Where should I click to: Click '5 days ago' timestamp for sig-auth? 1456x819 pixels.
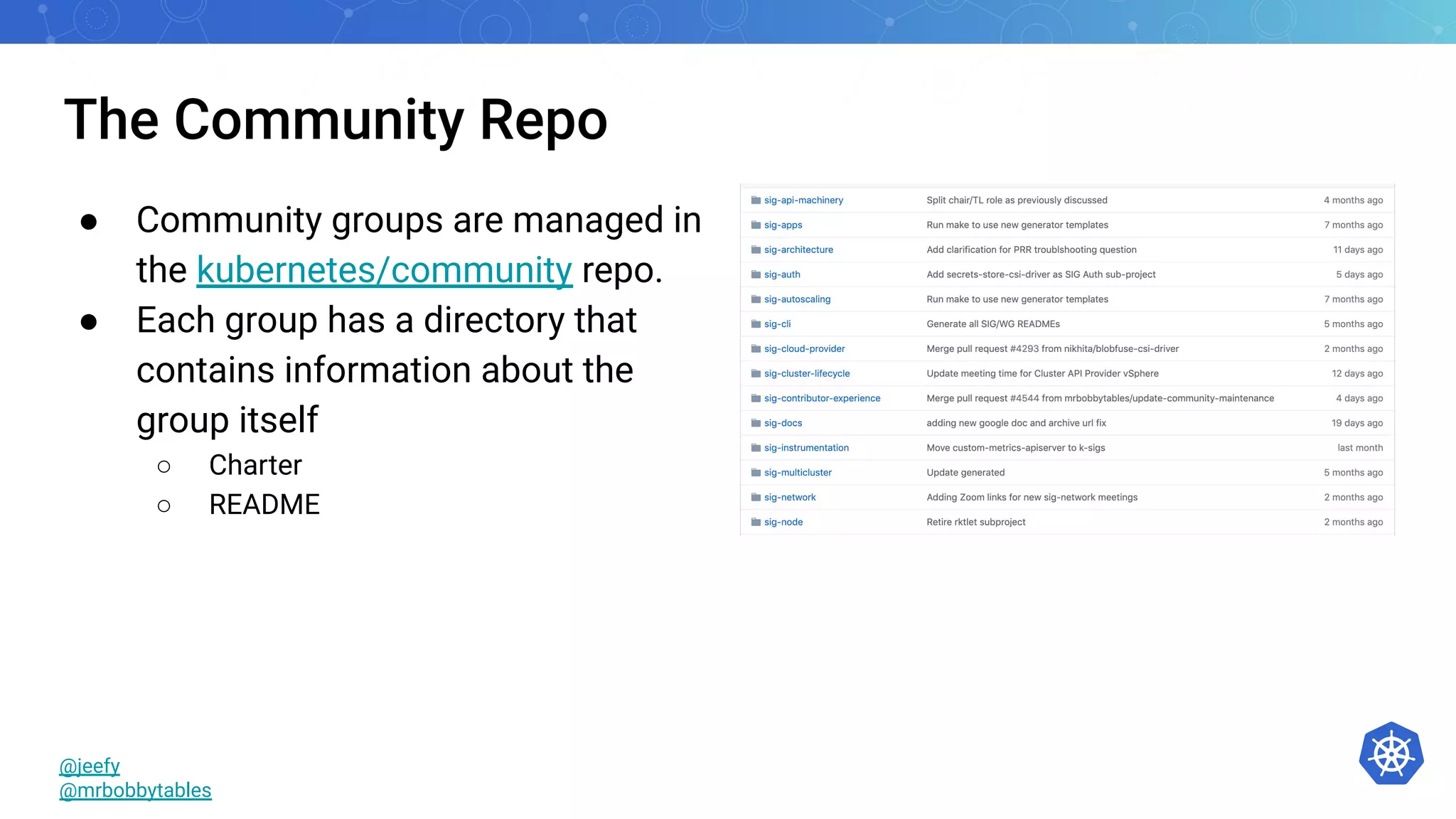[1359, 274]
